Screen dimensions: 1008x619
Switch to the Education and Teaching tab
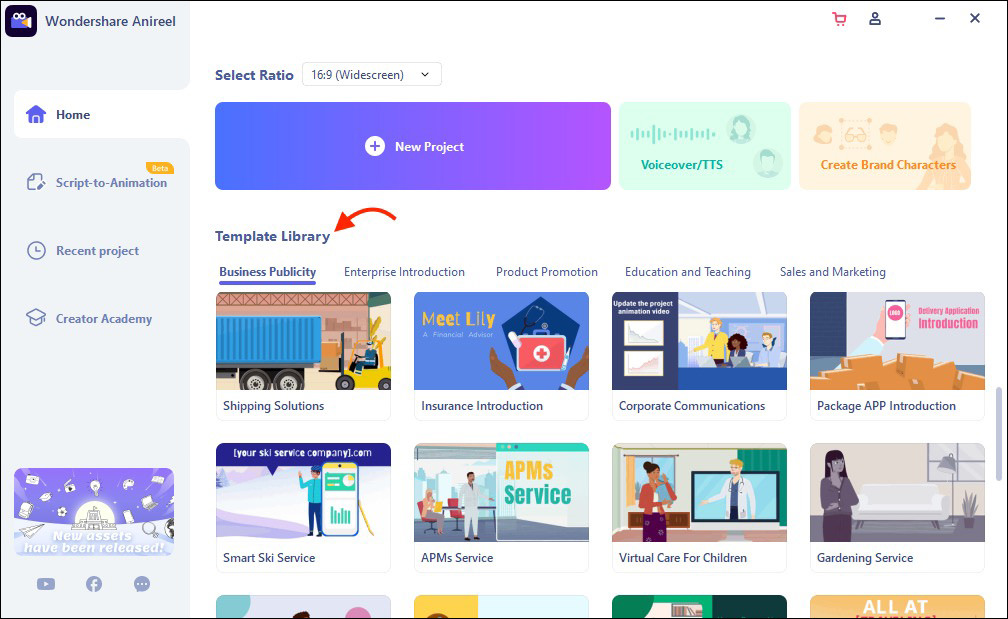pos(688,272)
